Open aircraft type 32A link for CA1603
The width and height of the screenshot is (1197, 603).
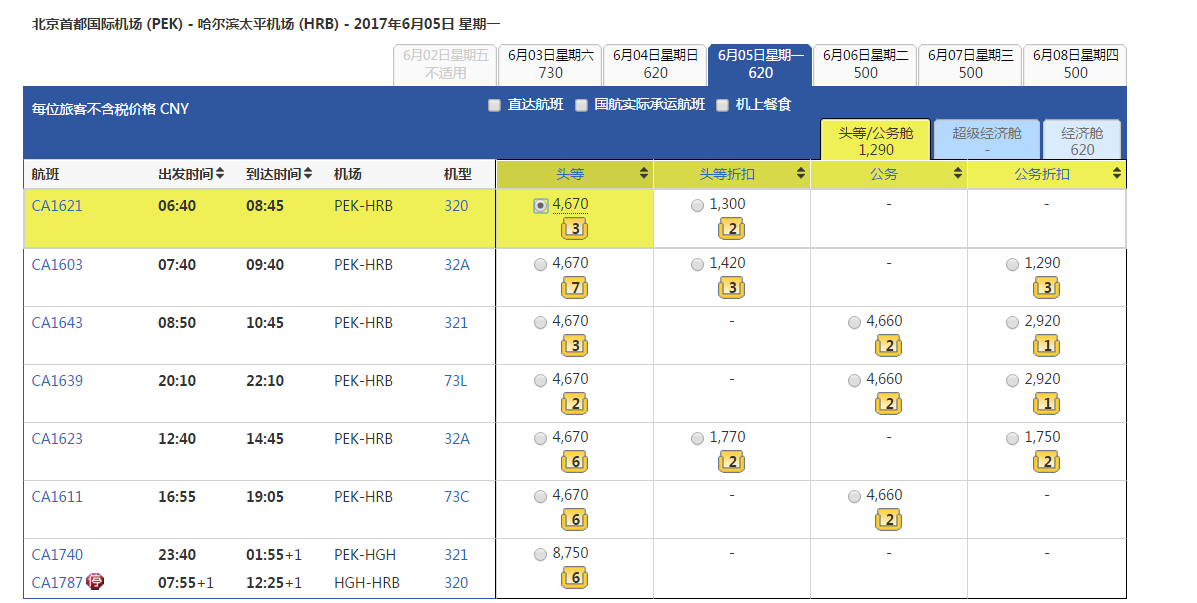pos(457,265)
